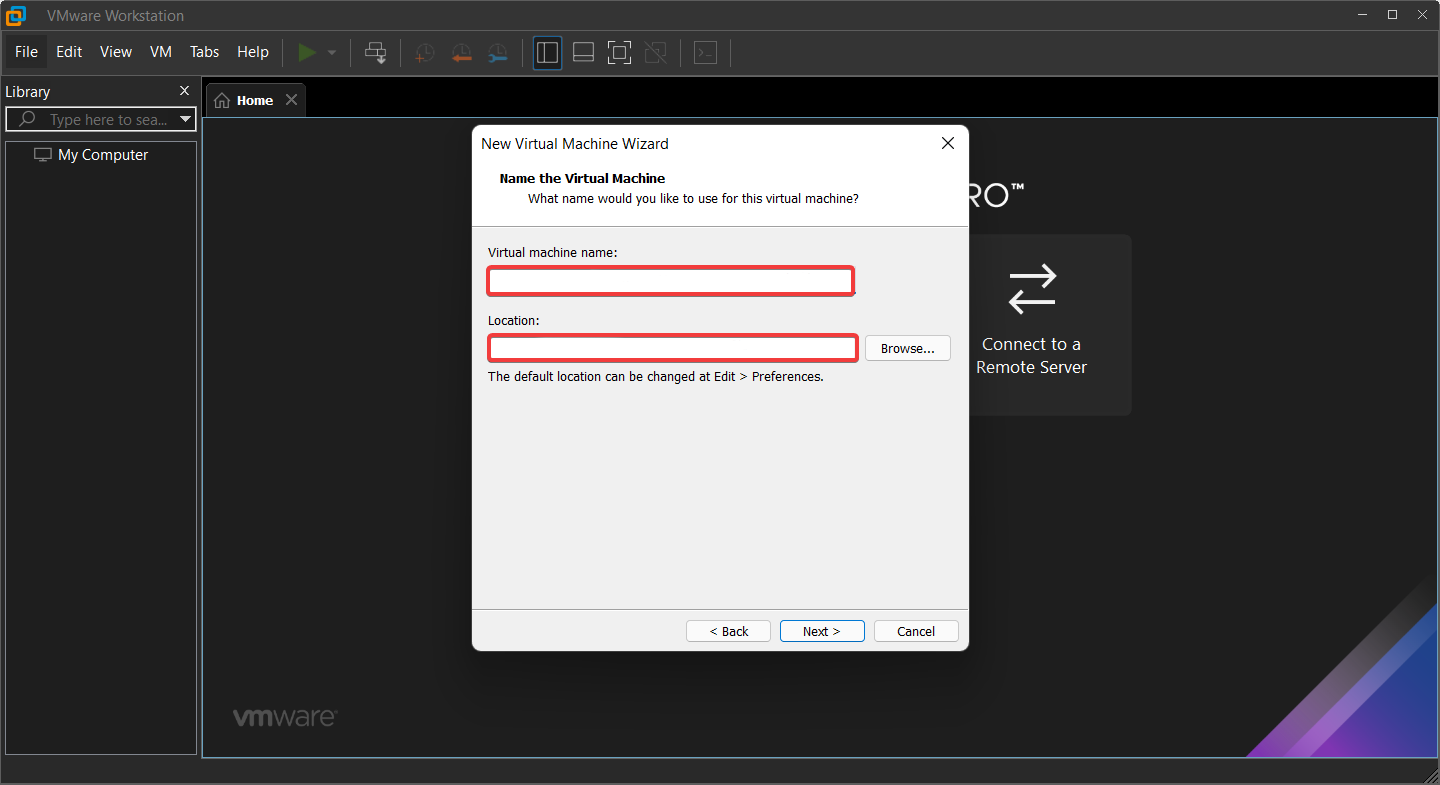The width and height of the screenshot is (1440, 785).
Task: Toggle the thumbnail bar view icon
Action: (x=583, y=53)
